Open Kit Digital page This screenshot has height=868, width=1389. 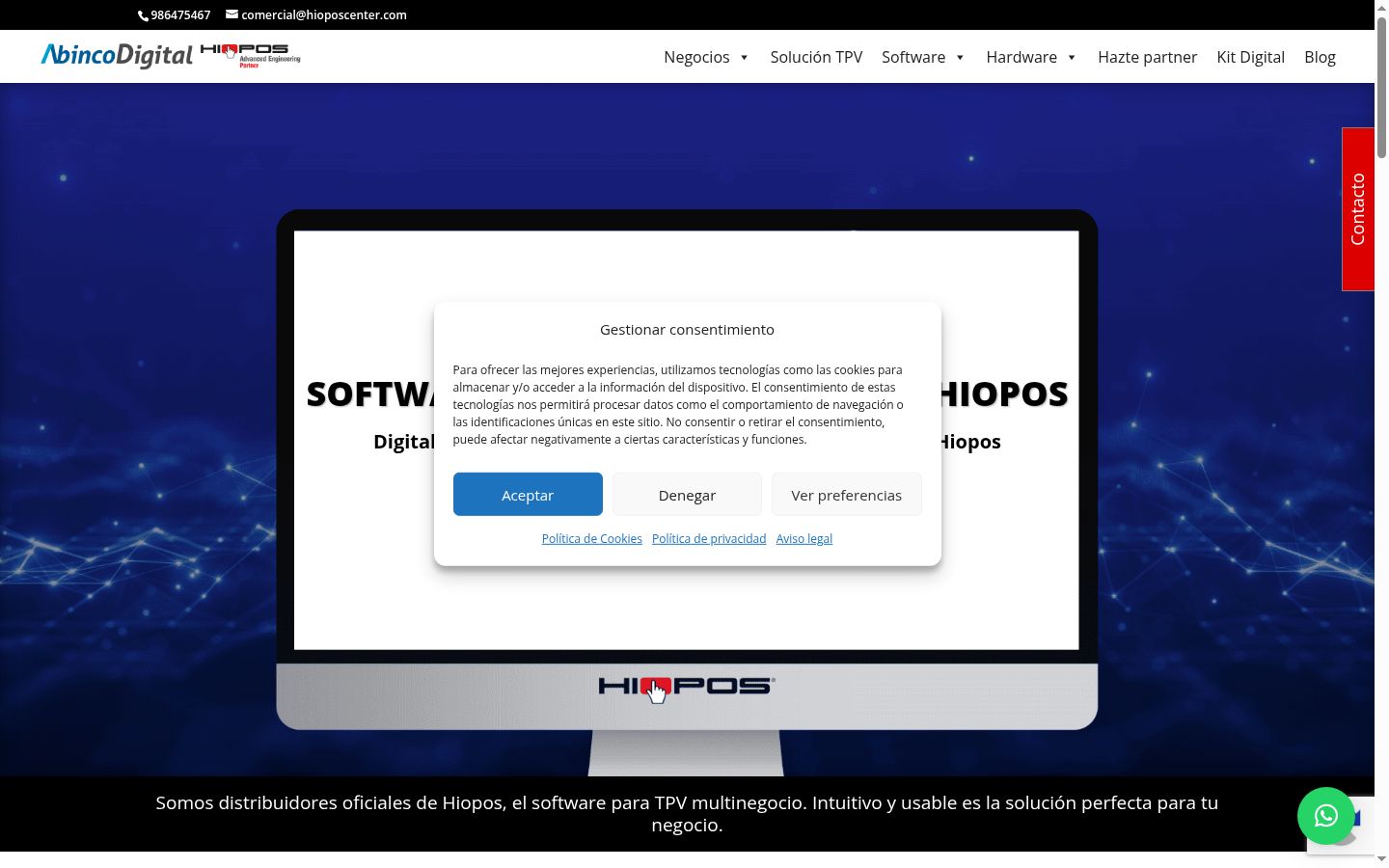tap(1250, 57)
